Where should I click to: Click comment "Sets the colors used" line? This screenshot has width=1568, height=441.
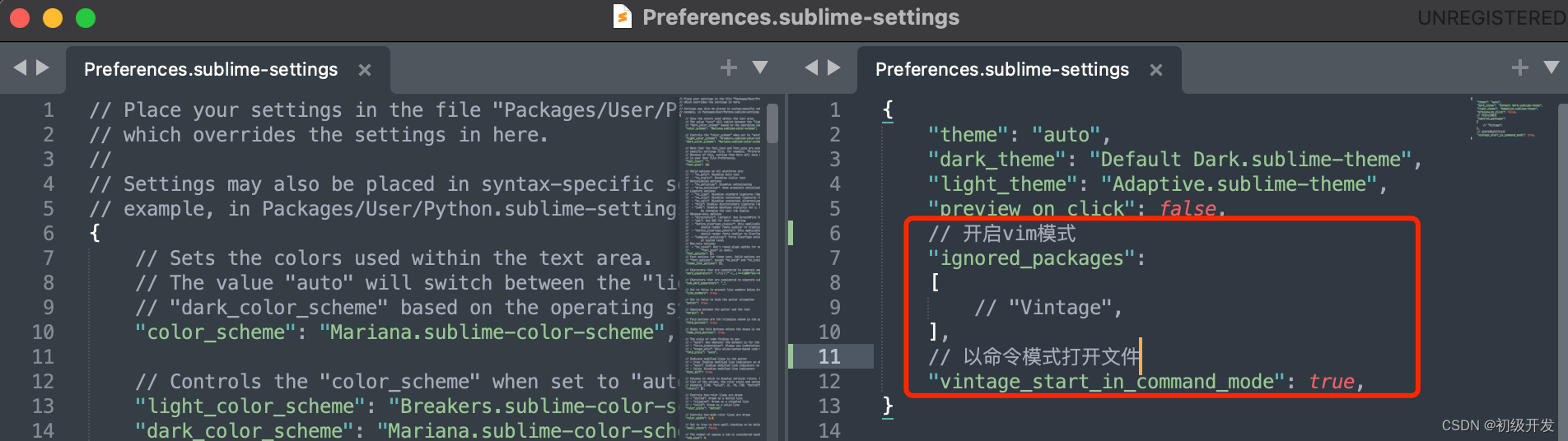(x=394, y=258)
